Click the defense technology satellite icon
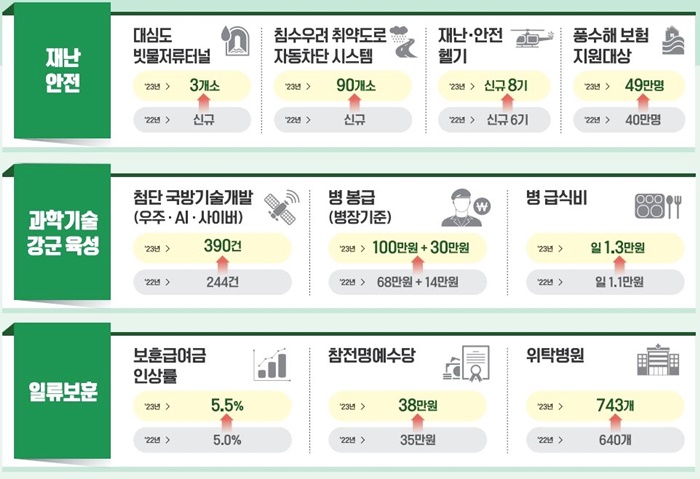Viewport: 700px width, 479px height. pos(282,207)
